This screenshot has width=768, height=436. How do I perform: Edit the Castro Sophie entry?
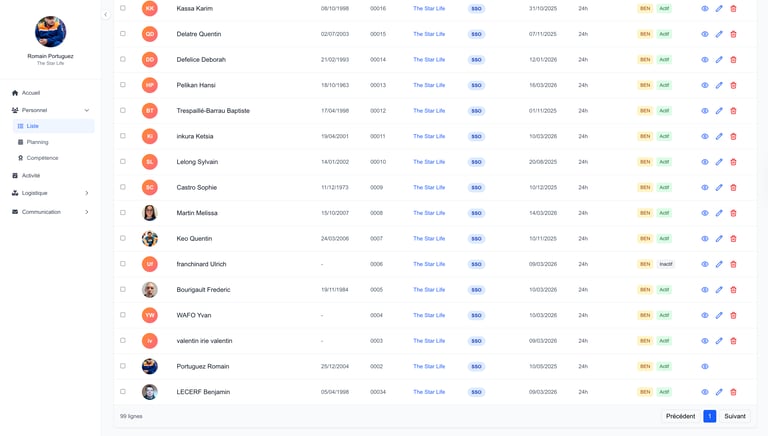point(719,188)
